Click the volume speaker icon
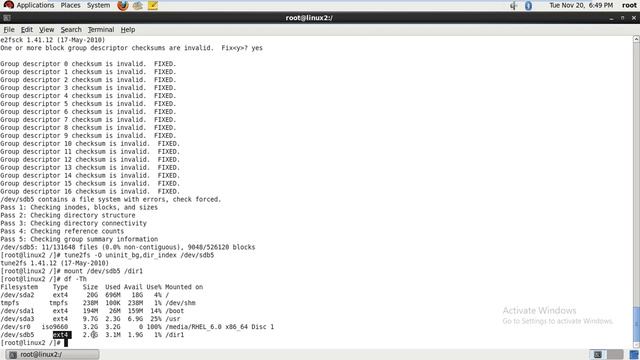 coord(513,5)
